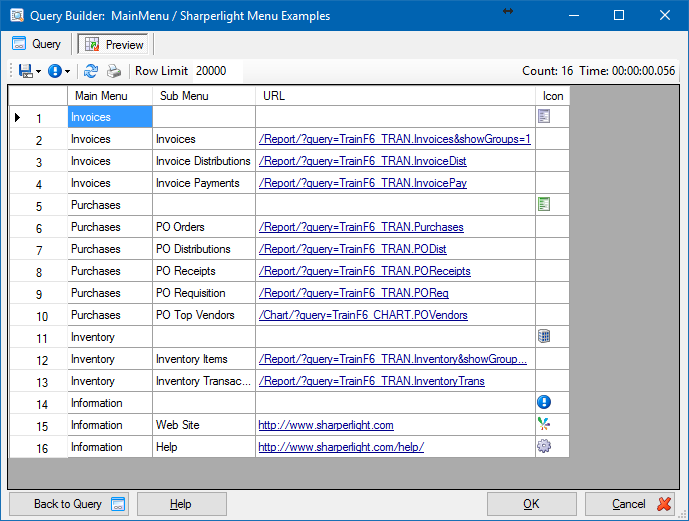Open the Save dropdown arrow
The image size is (689, 521).
[x=39, y=71]
